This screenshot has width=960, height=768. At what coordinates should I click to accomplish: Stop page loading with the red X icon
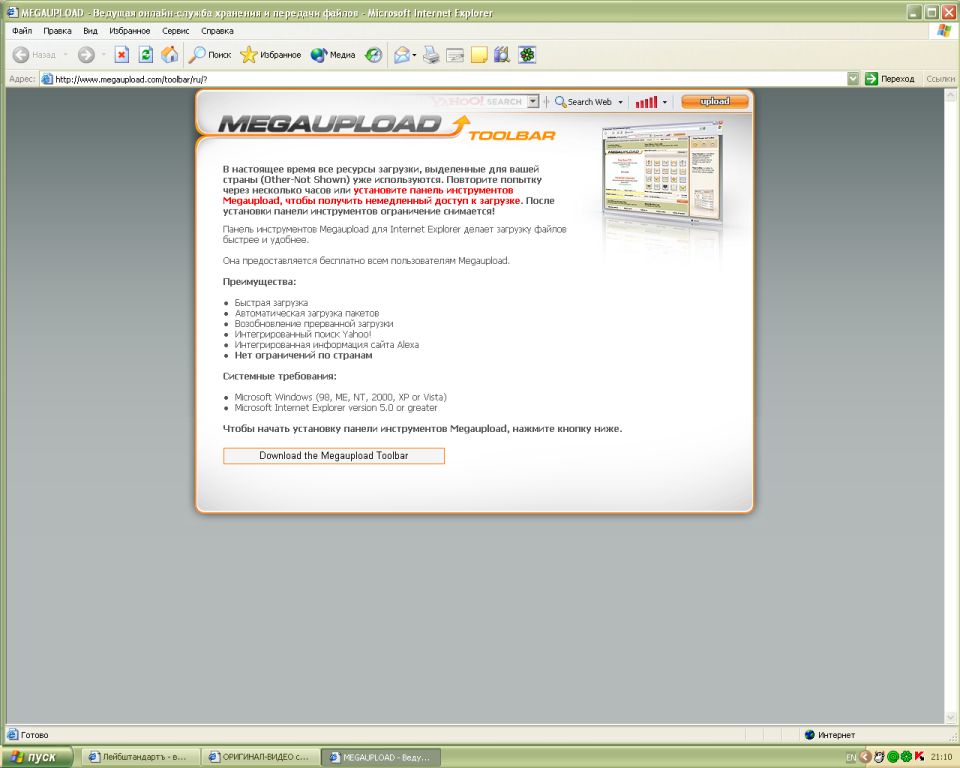tap(122, 55)
